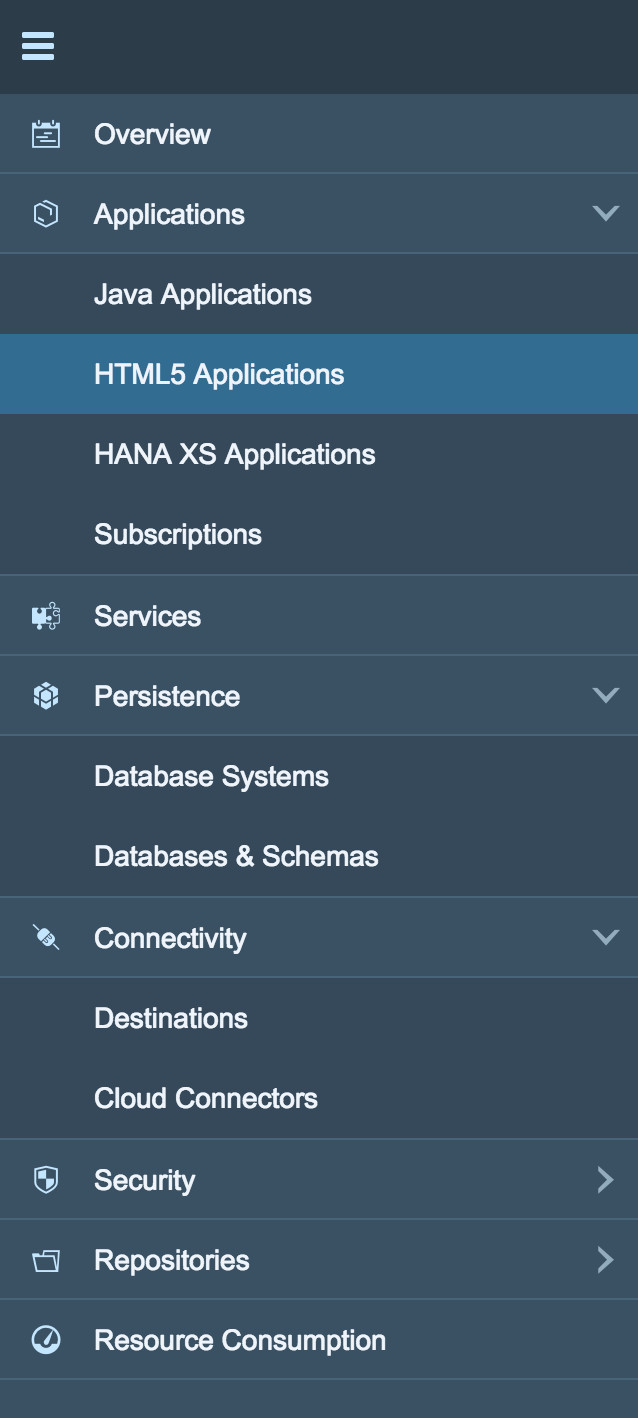This screenshot has height=1418, width=638.
Task: Click the Services puzzle-piece icon
Action: [45, 615]
